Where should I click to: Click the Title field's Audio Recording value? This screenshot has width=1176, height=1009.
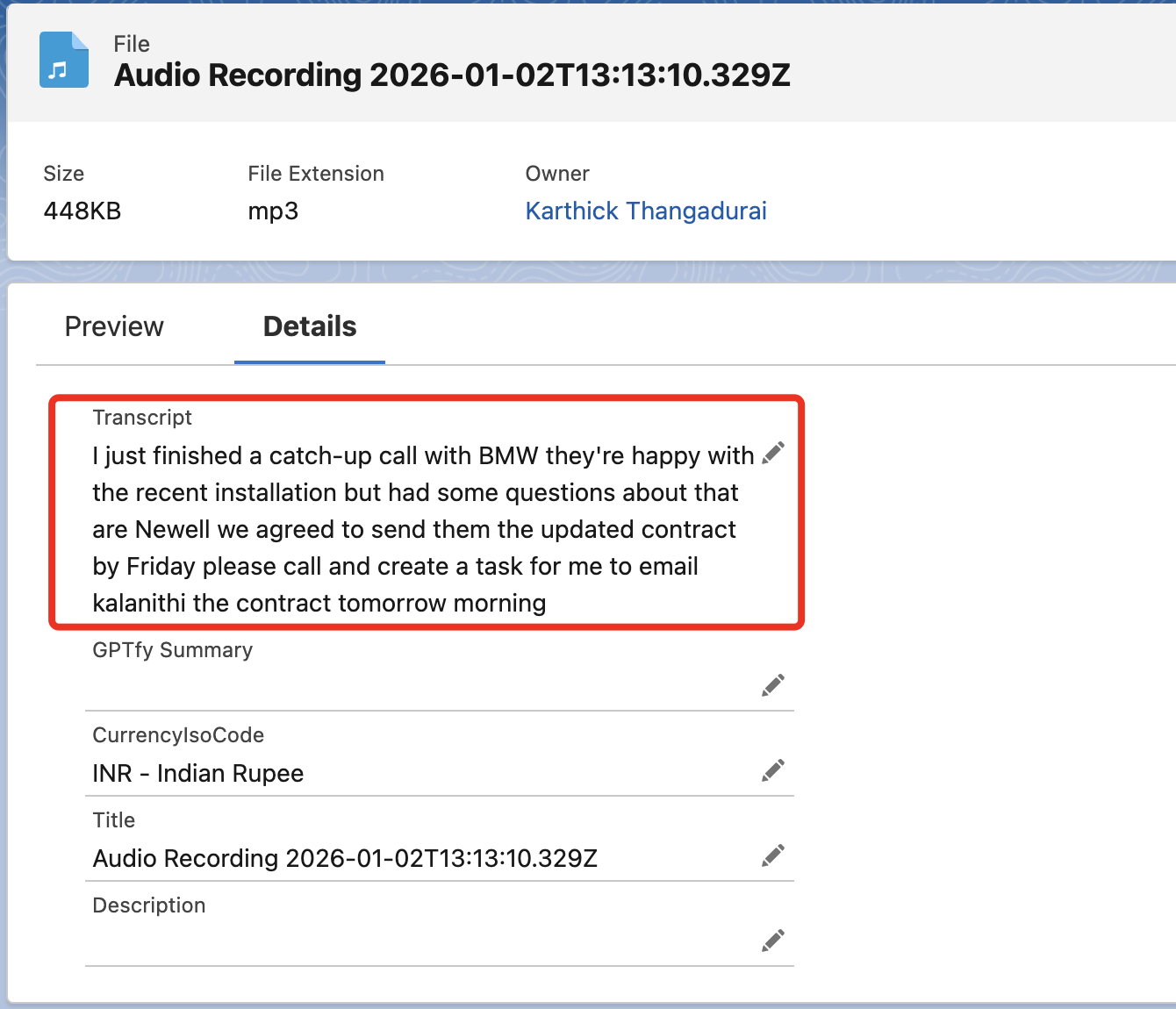(x=345, y=858)
